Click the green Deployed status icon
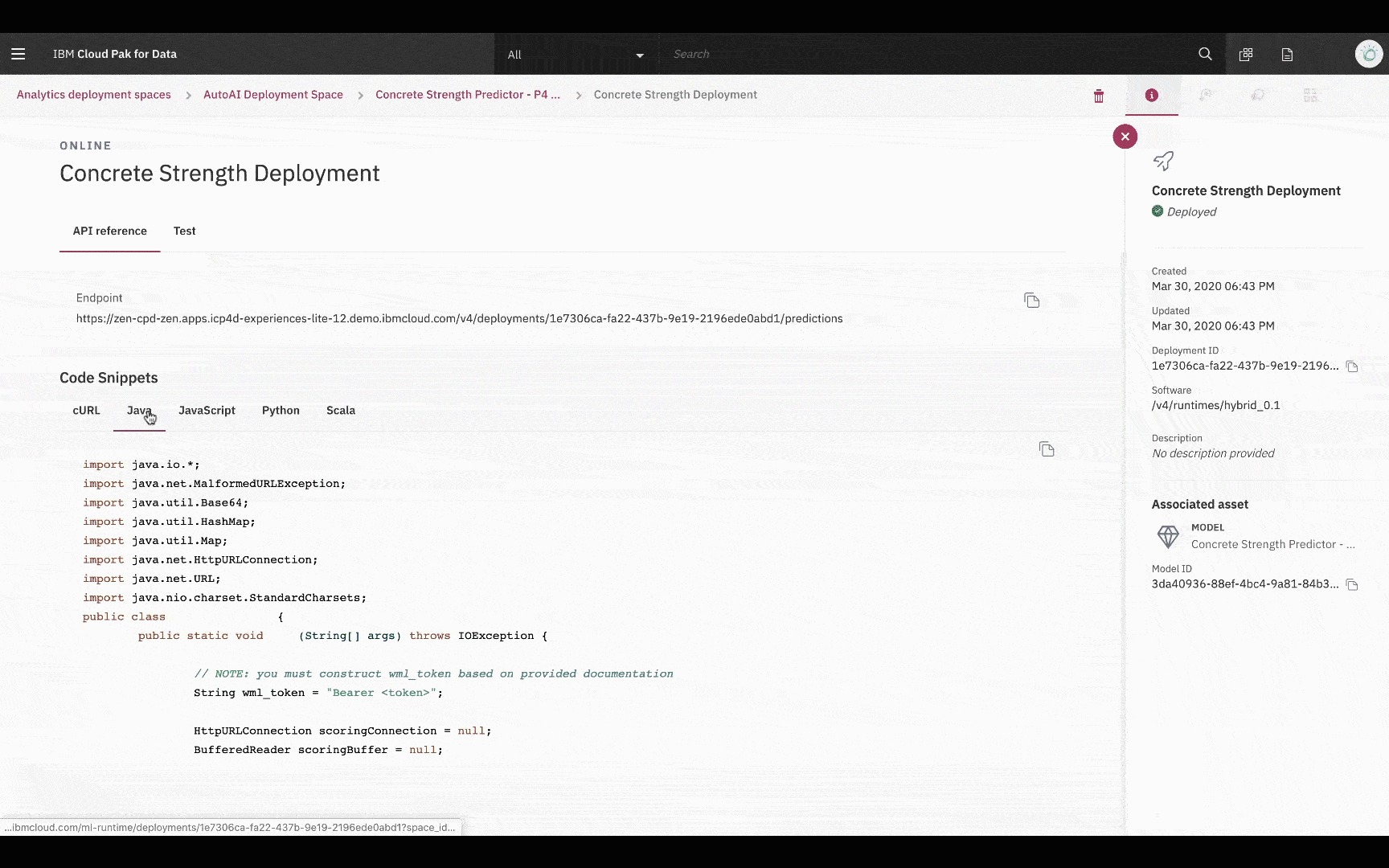This screenshot has height=868, width=1389. 1157,211
